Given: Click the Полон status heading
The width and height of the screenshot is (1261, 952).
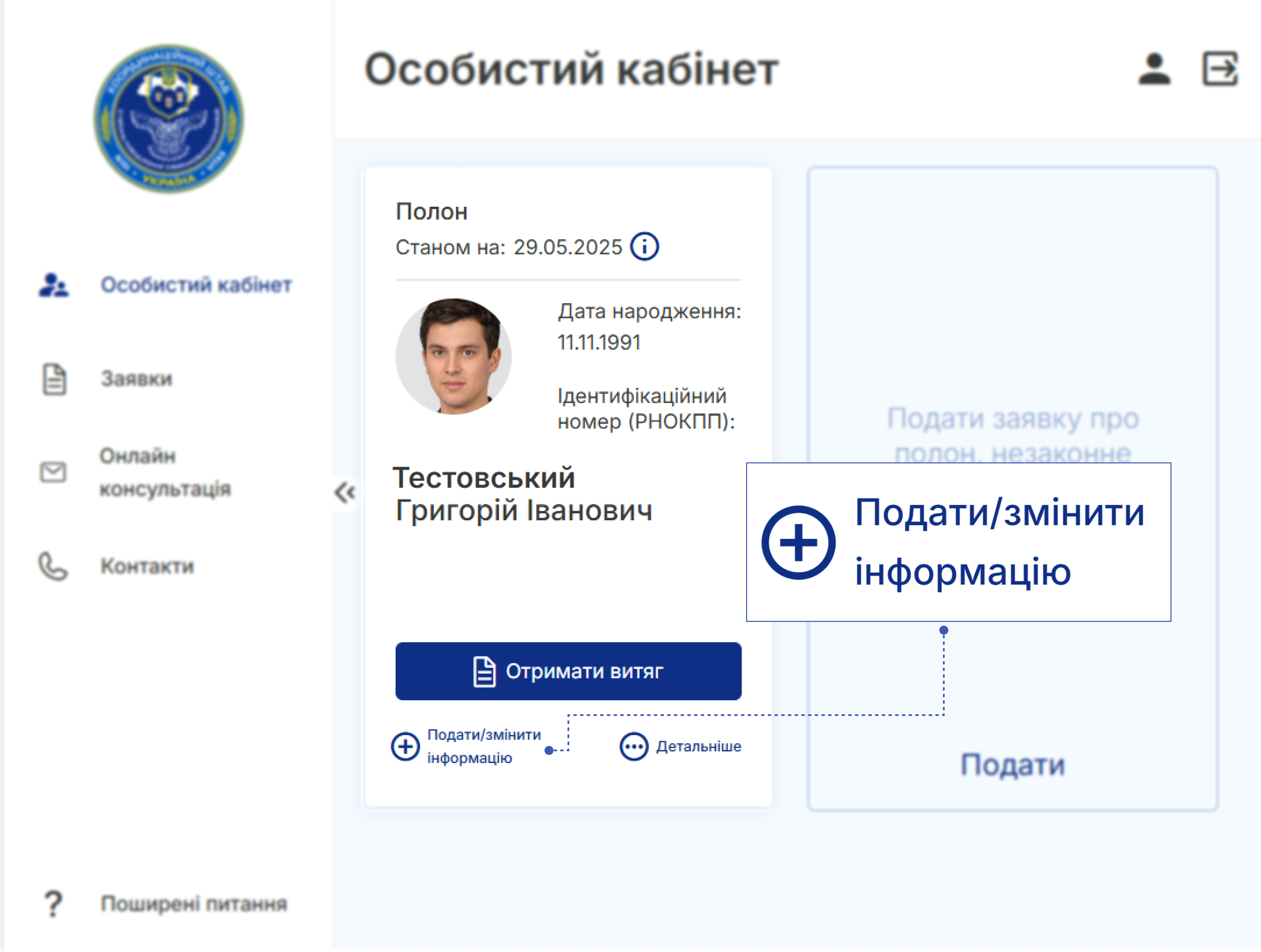Looking at the screenshot, I should point(432,212).
